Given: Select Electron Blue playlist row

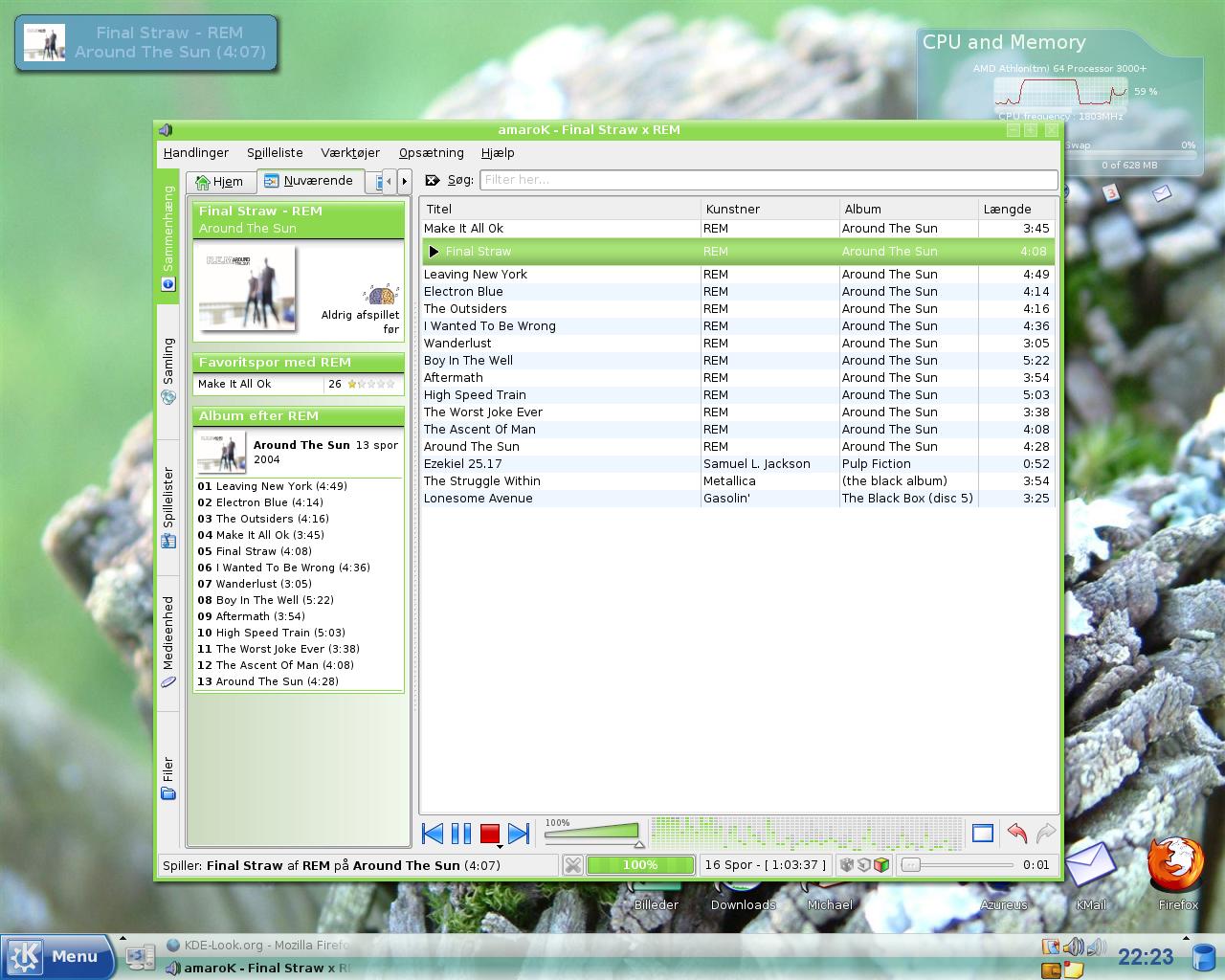Looking at the screenshot, I should [x=738, y=292].
